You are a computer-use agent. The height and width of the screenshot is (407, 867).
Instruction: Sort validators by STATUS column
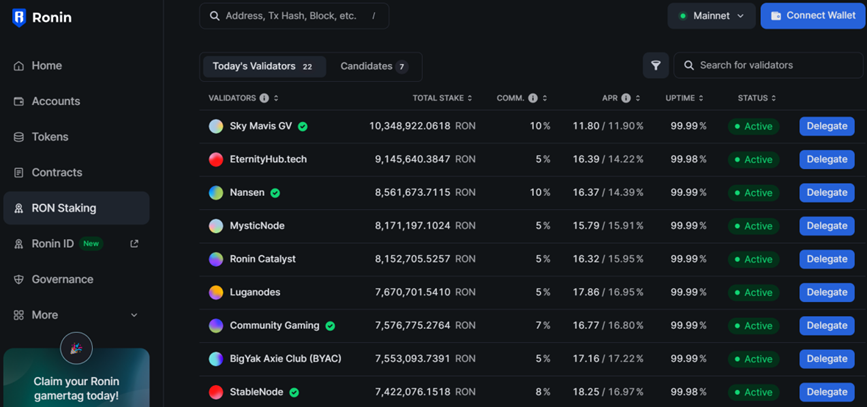(756, 98)
